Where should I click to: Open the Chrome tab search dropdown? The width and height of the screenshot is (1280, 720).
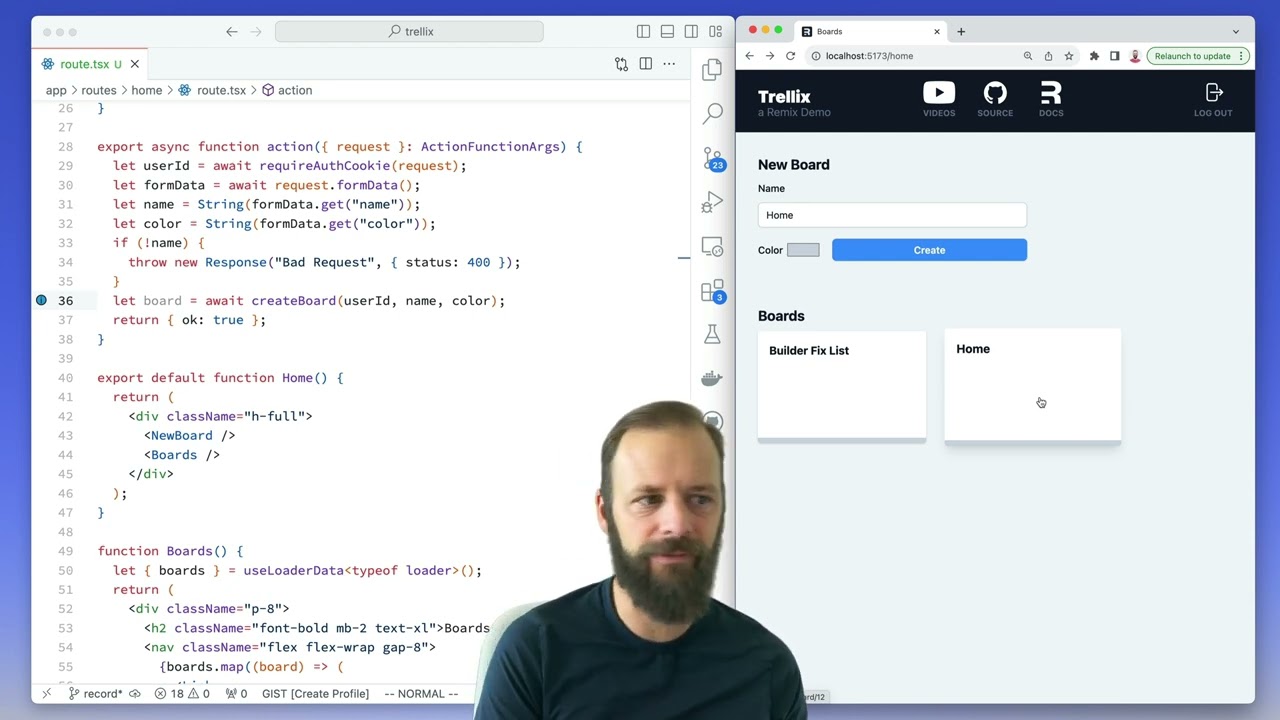click(x=1236, y=31)
